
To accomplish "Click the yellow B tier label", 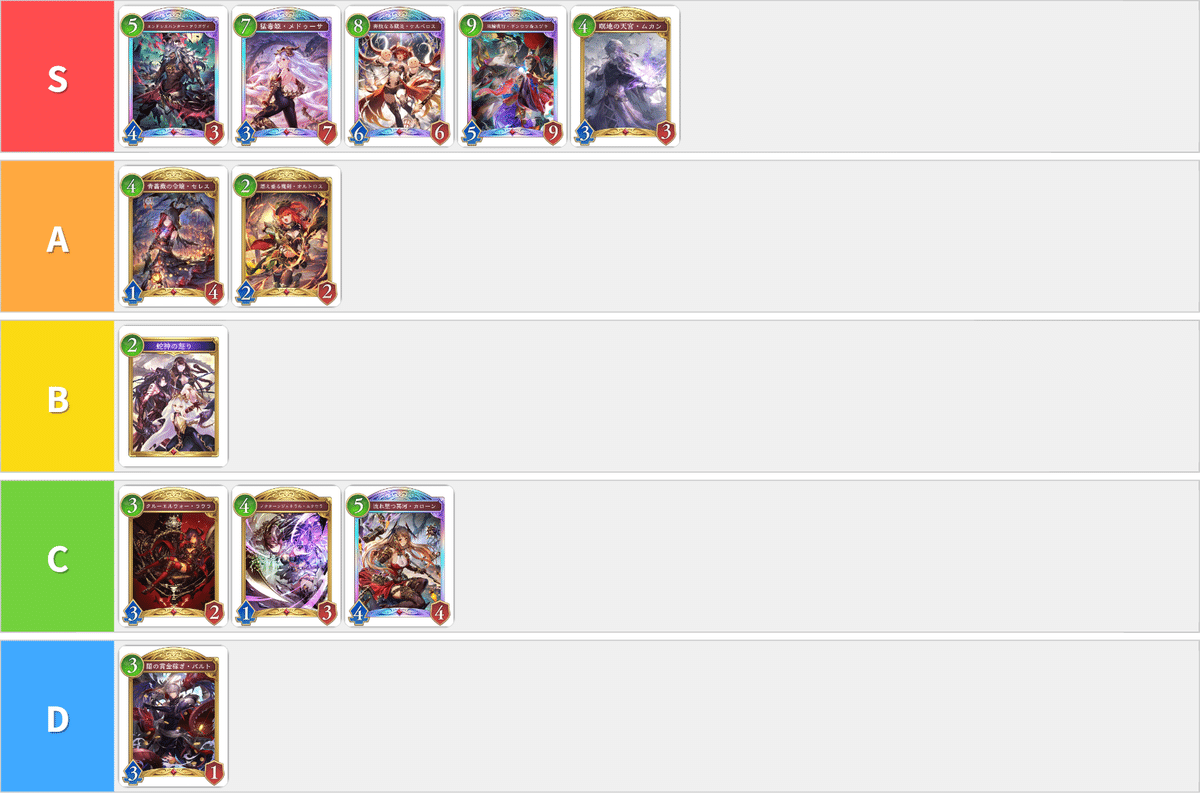I will [x=57, y=397].
